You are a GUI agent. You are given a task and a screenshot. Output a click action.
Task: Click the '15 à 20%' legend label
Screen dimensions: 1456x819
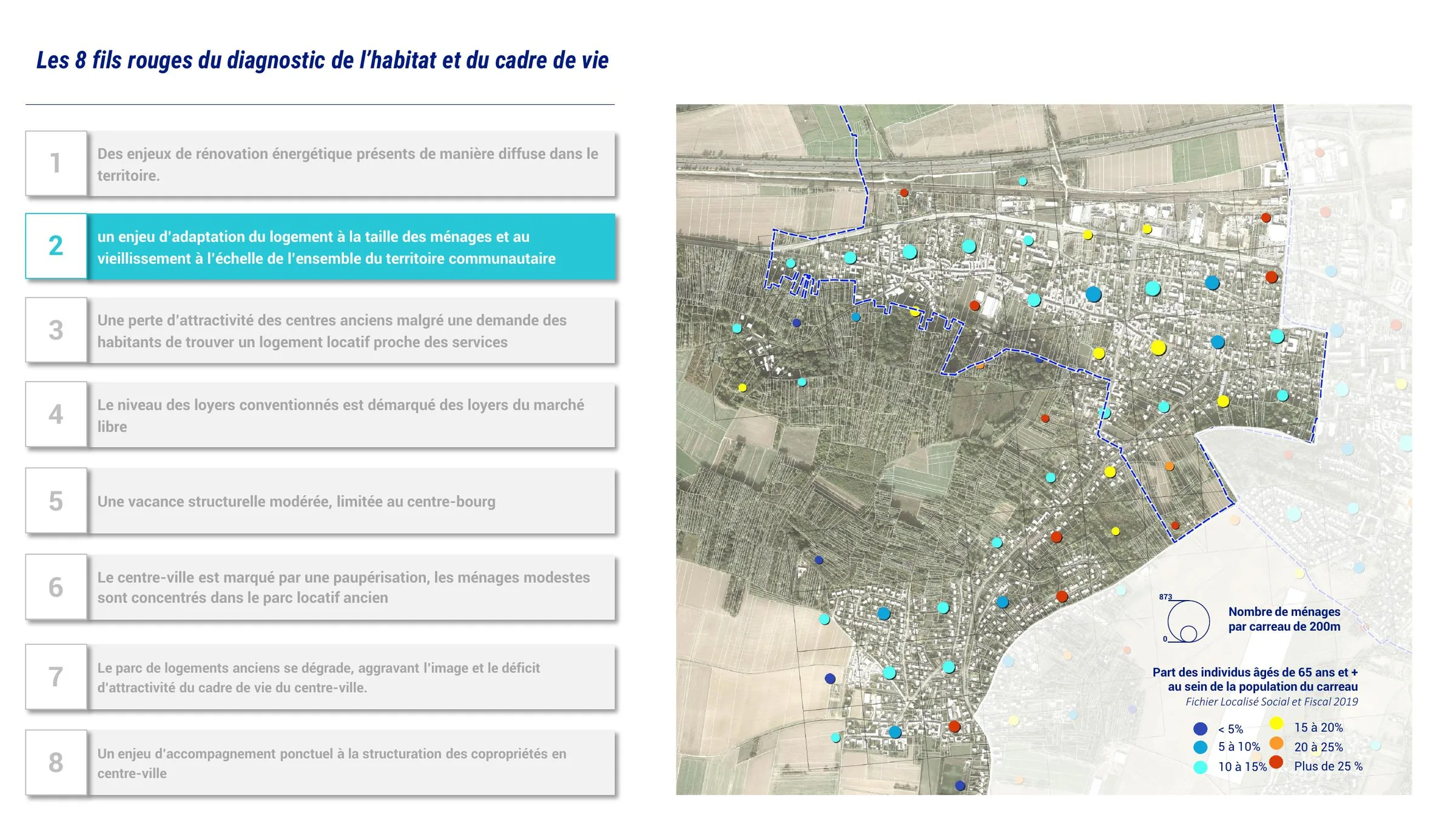tap(1318, 727)
